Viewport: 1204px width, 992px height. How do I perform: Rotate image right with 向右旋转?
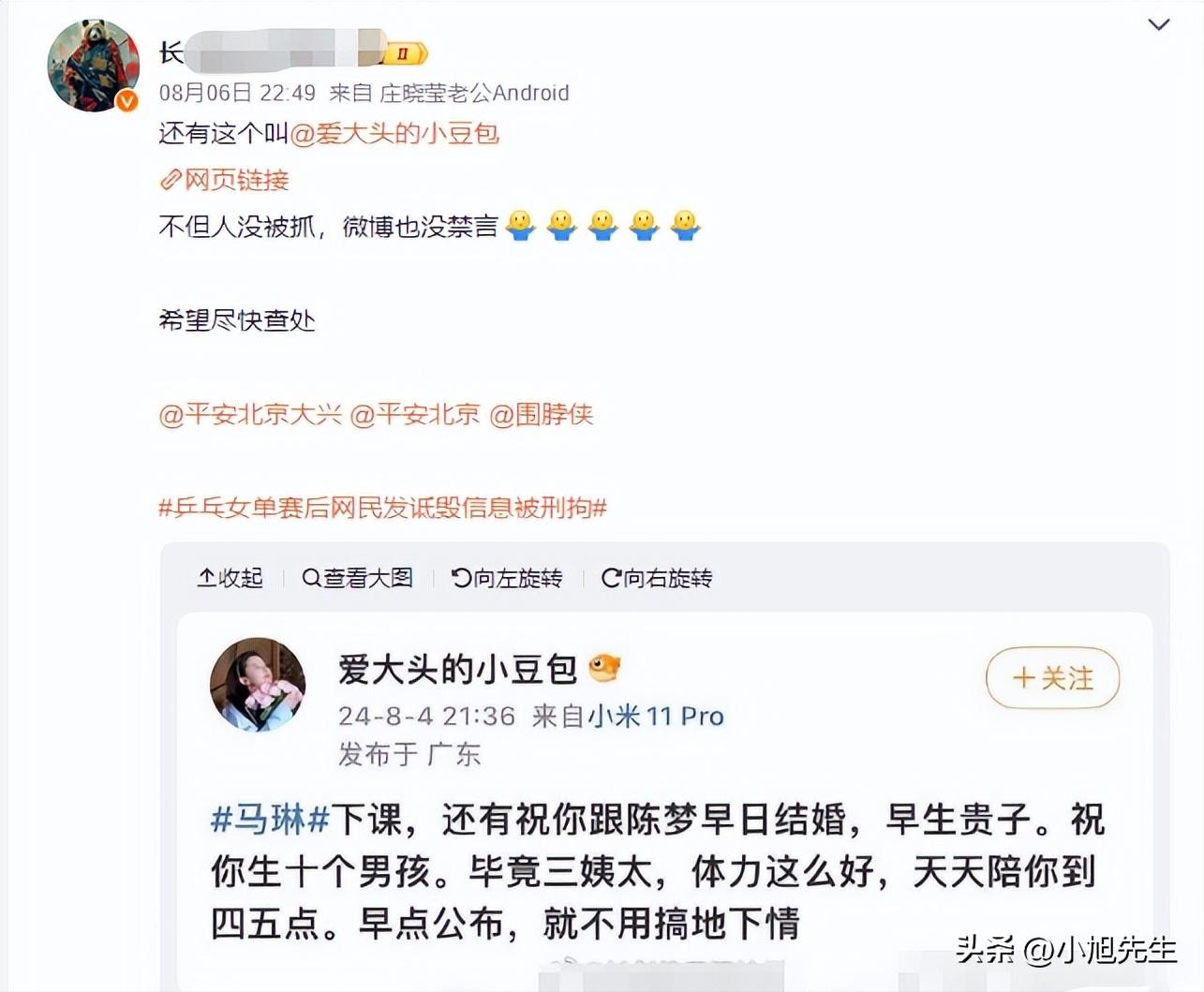[x=657, y=578]
